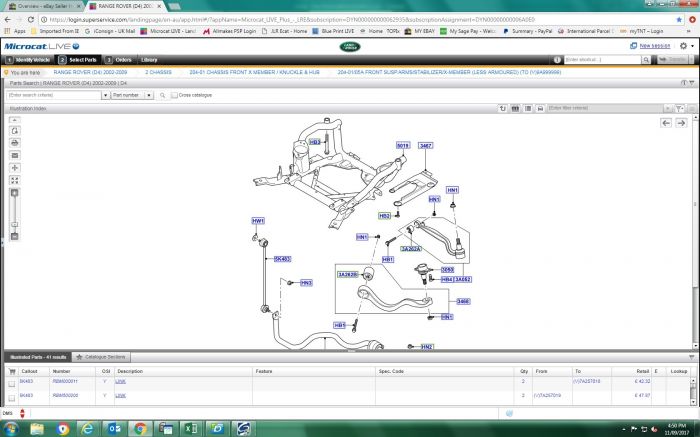Click the 5019 callout on diagram
This screenshot has width=700, height=437.
point(403,146)
